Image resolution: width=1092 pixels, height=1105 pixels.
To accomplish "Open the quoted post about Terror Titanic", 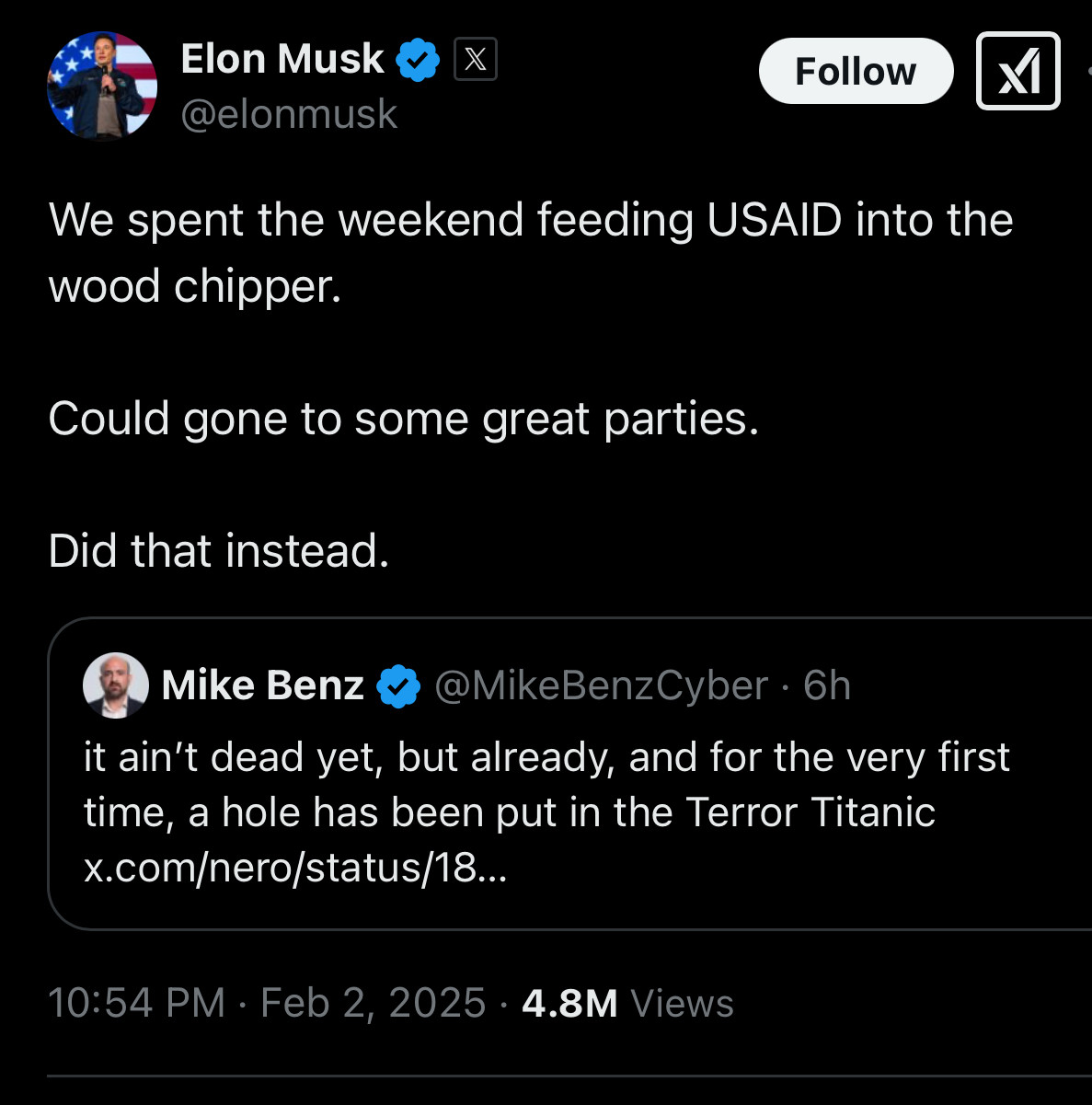I will [569, 774].
